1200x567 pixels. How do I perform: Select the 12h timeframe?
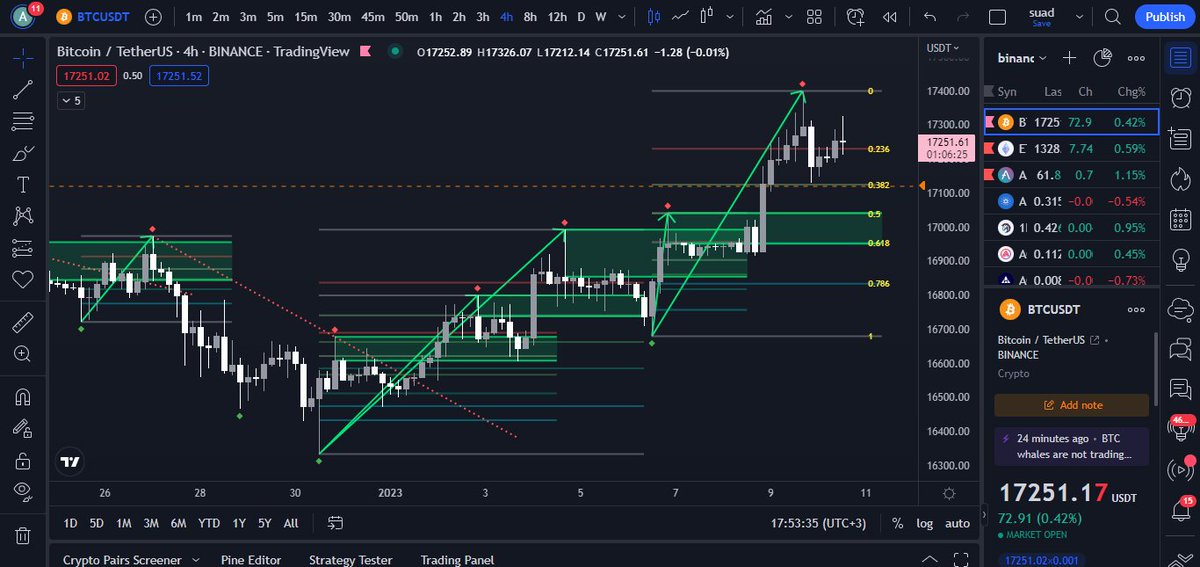point(555,17)
